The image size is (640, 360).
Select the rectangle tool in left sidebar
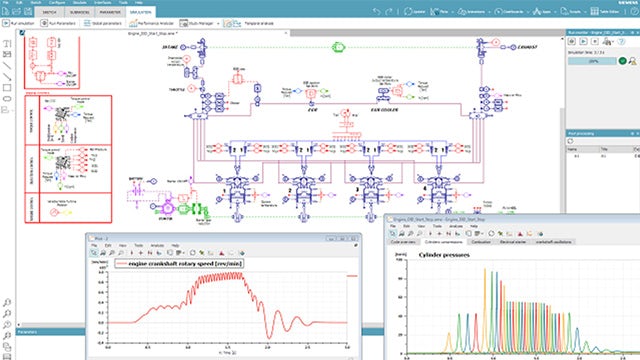pos(7,87)
